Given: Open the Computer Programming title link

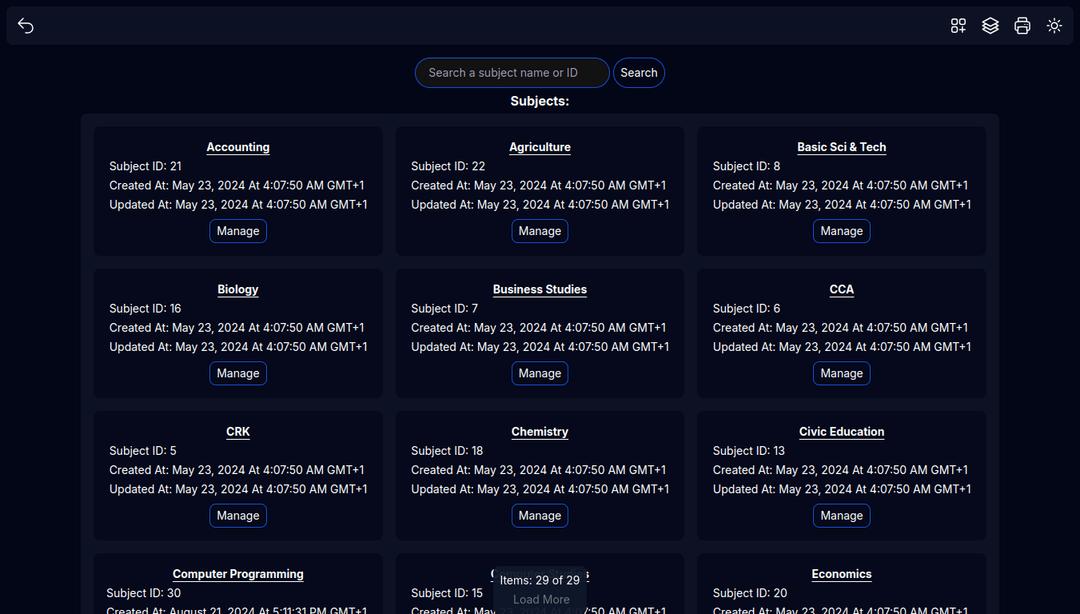Looking at the screenshot, I should (x=238, y=574).
